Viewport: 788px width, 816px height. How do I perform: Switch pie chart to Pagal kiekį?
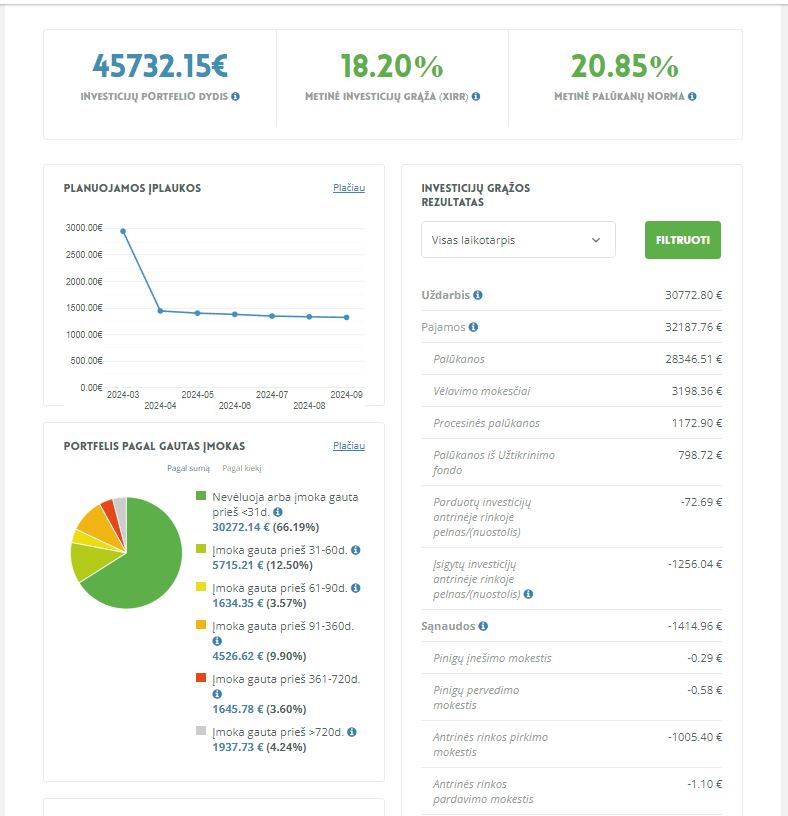click(x=241, y=468)
